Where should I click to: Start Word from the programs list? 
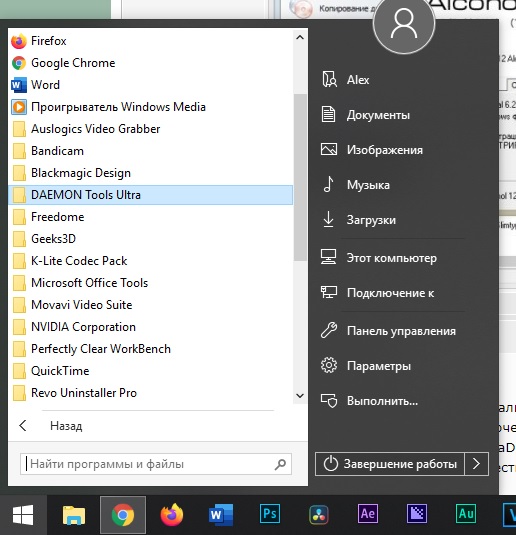(x=150, y=85)
